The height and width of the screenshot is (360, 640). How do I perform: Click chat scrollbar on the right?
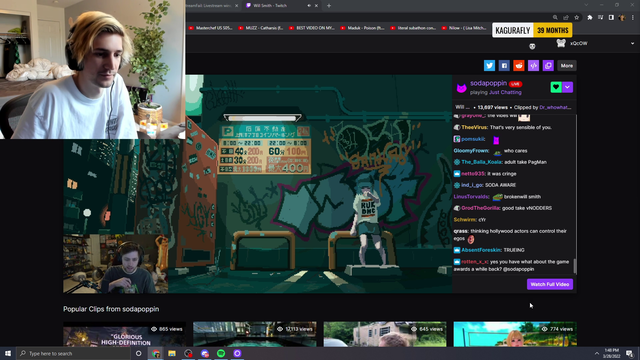(575, 266)
